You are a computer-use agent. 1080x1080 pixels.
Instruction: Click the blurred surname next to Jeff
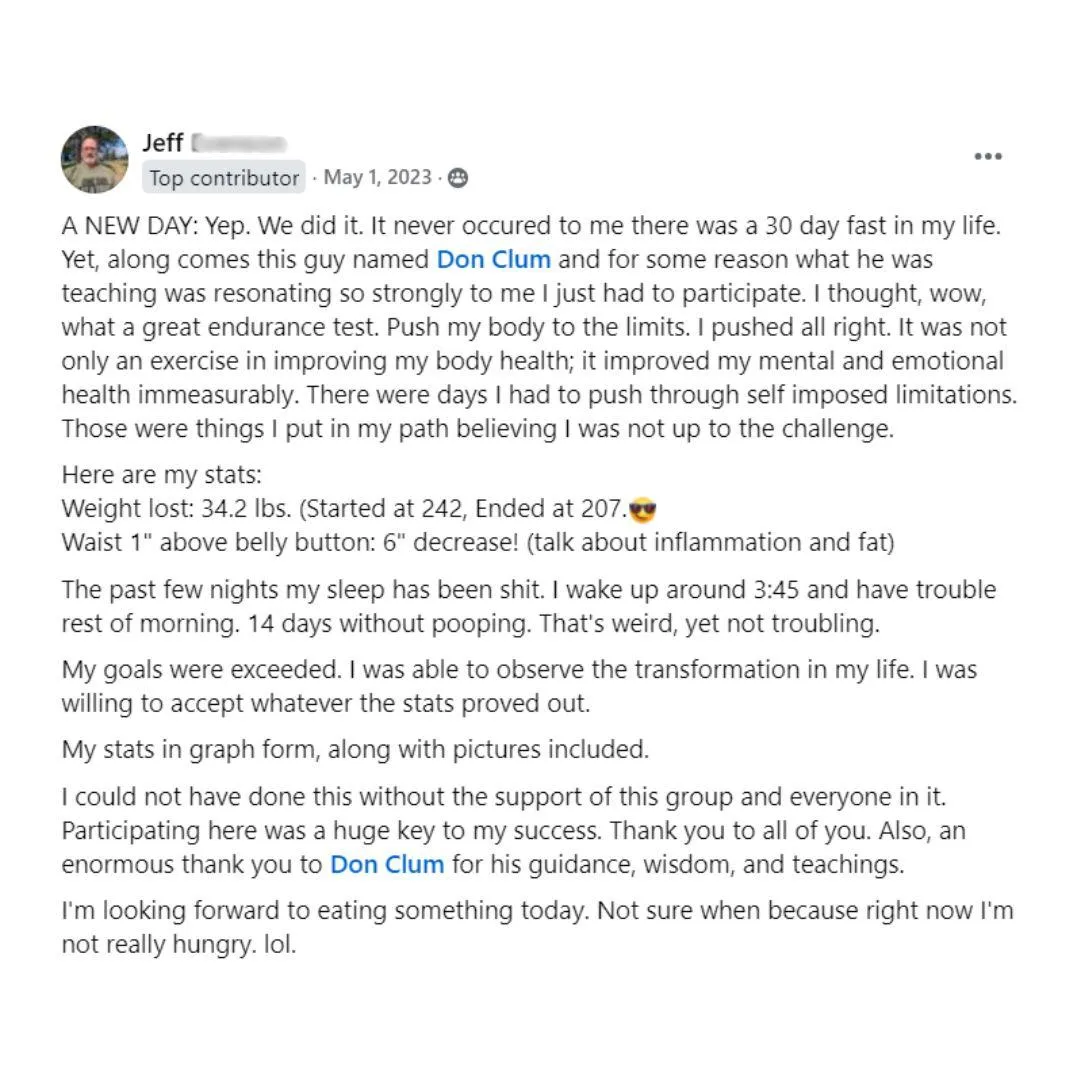[x=238, y=143]
